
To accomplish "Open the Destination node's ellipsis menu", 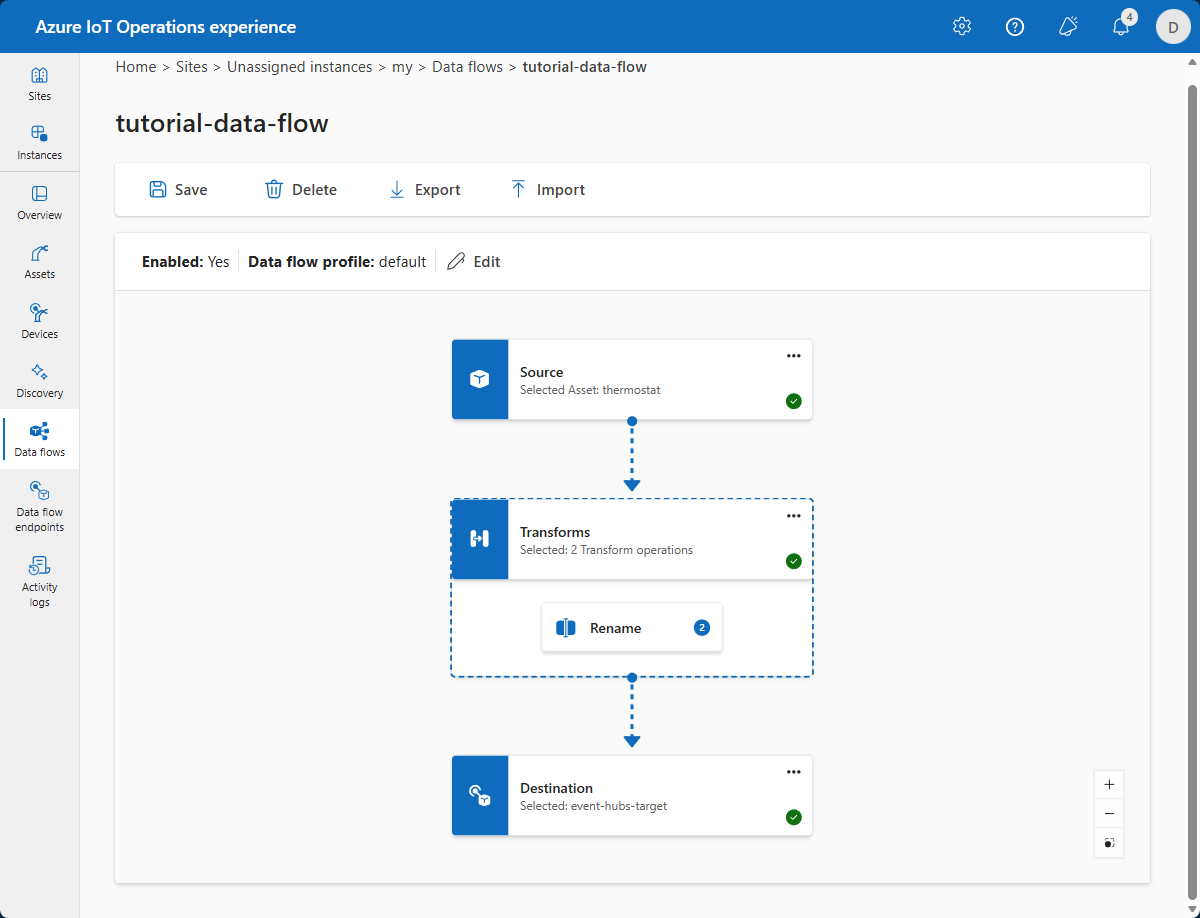I will pos(793,771).
